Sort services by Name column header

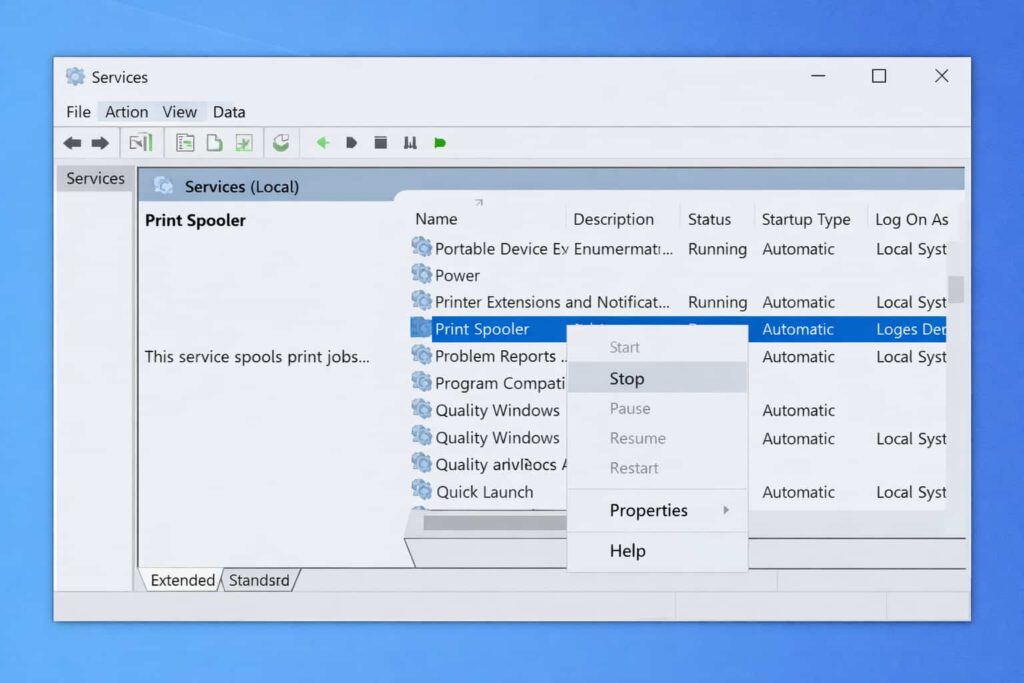pos(437,220)
